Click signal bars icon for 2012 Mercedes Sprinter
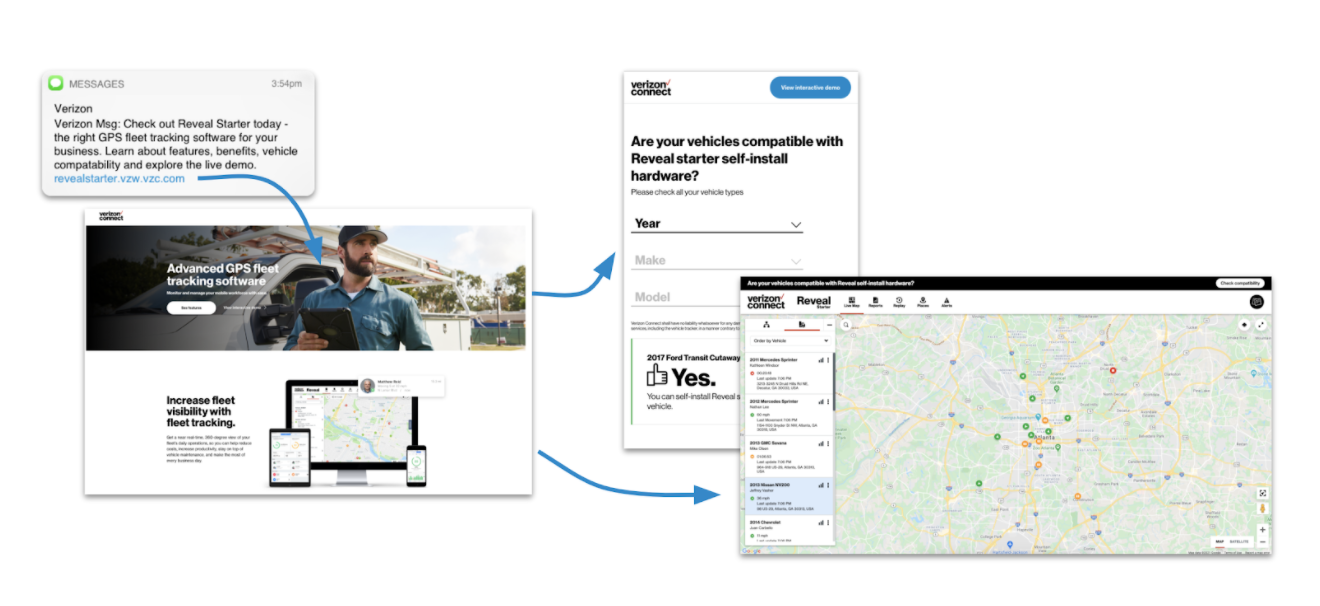 coord(821,402)
